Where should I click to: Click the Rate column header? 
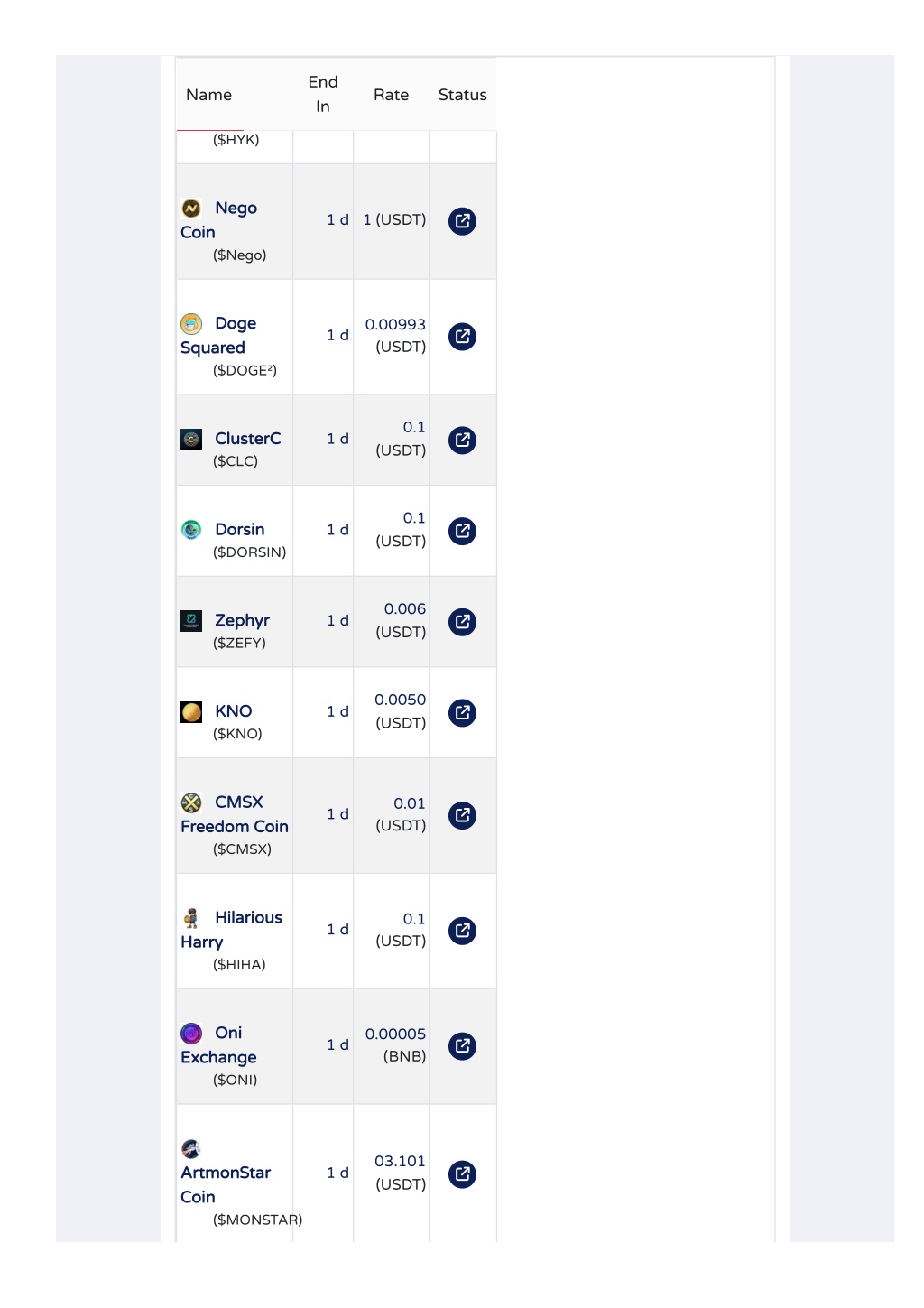point(391,95)
